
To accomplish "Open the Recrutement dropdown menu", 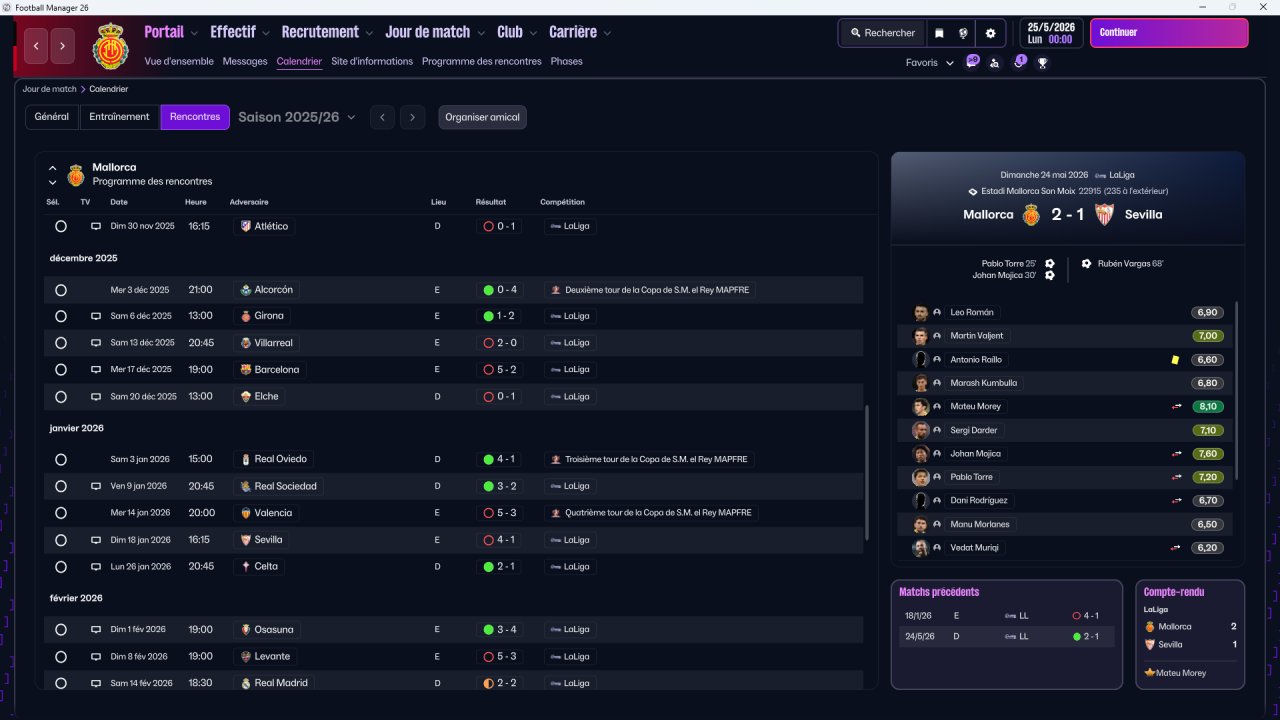I will click(327, 32).
